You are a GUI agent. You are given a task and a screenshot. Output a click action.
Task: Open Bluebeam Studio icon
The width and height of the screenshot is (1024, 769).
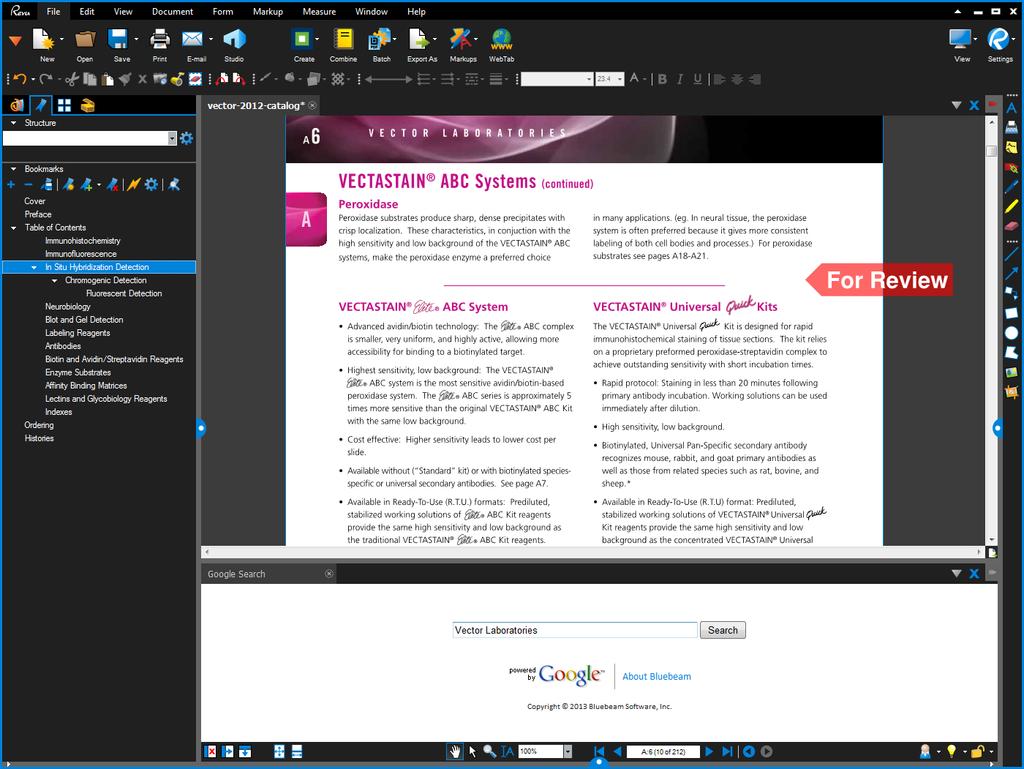point(234,39)
